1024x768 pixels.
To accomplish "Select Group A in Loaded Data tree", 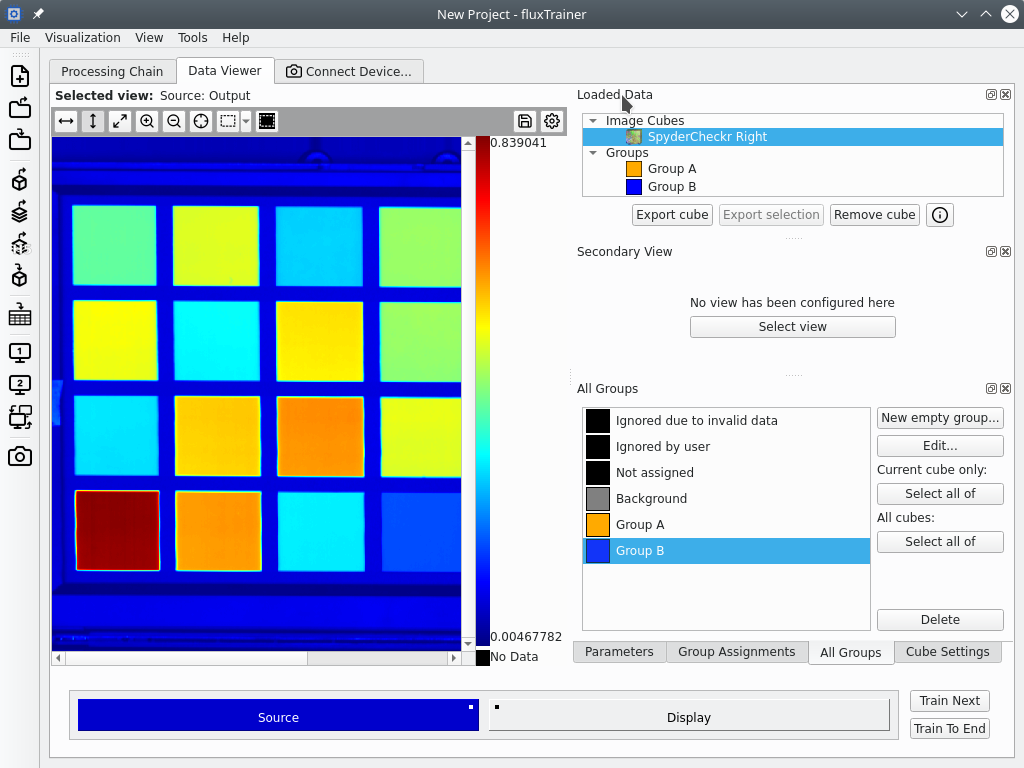I will [x=792, y=168].
